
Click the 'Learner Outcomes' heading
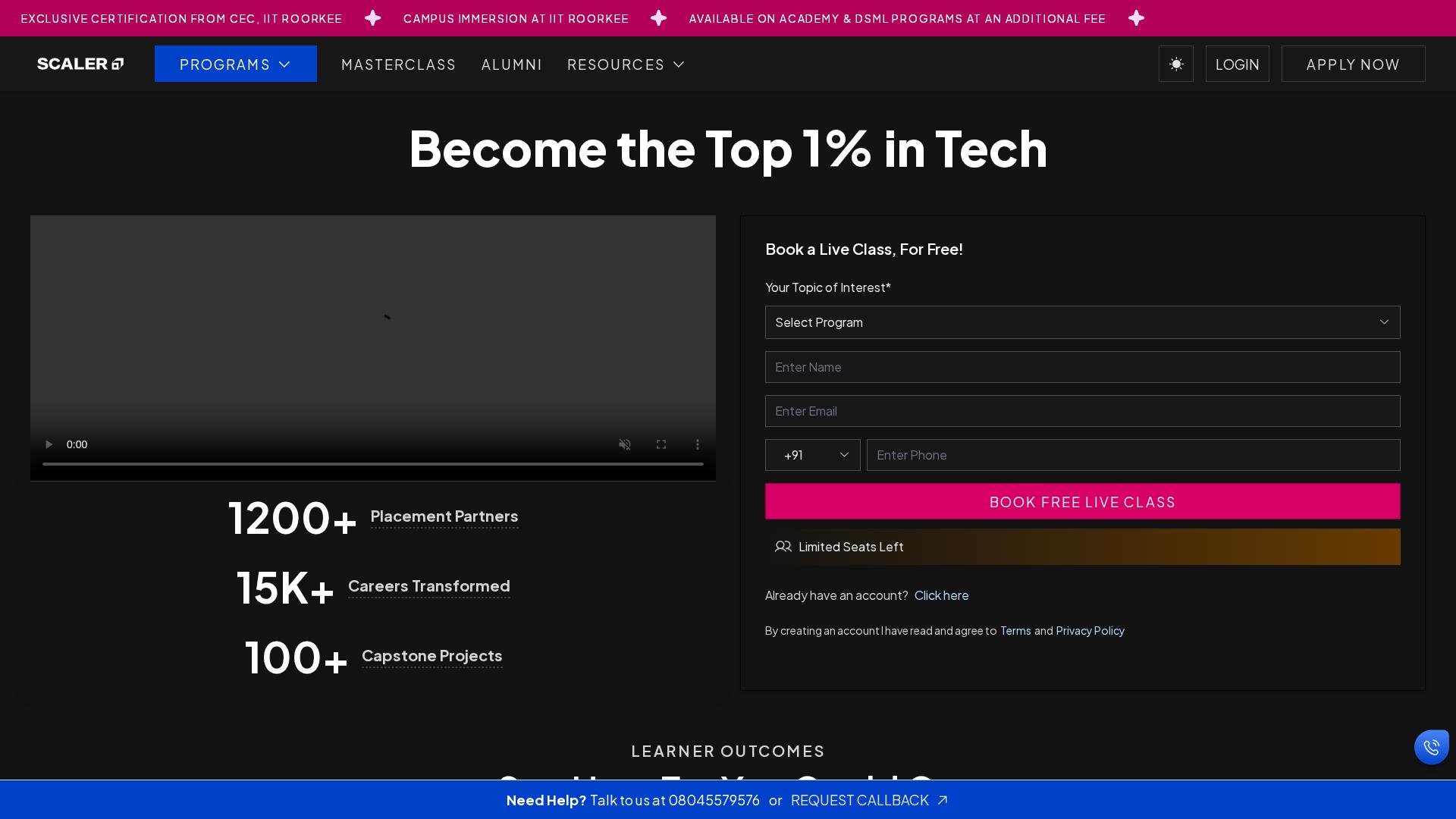pyautogui.click(x=728, y=751)
